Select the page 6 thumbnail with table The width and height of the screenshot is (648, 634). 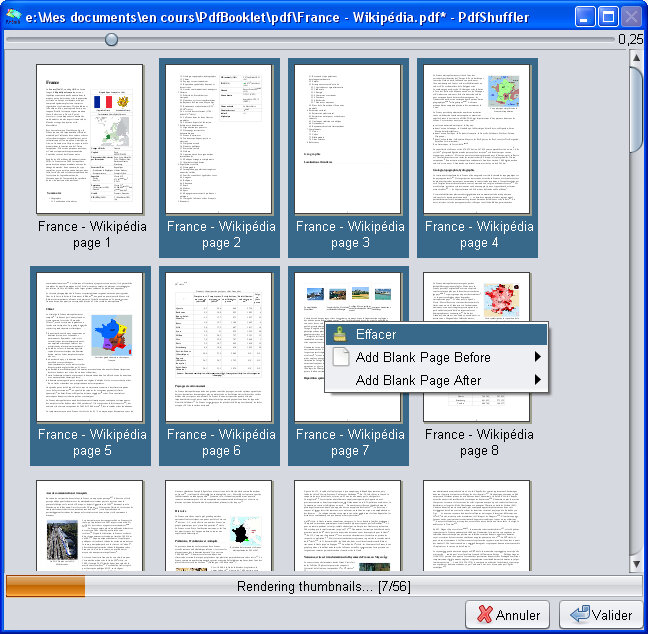tap(219, 347)
